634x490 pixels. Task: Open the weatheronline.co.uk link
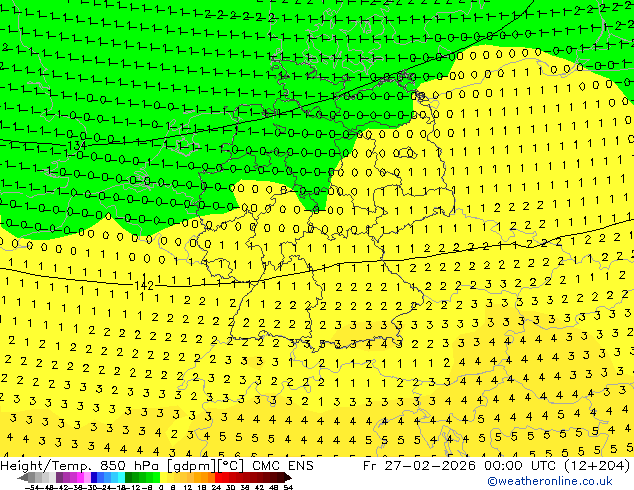tap(550, 481)
